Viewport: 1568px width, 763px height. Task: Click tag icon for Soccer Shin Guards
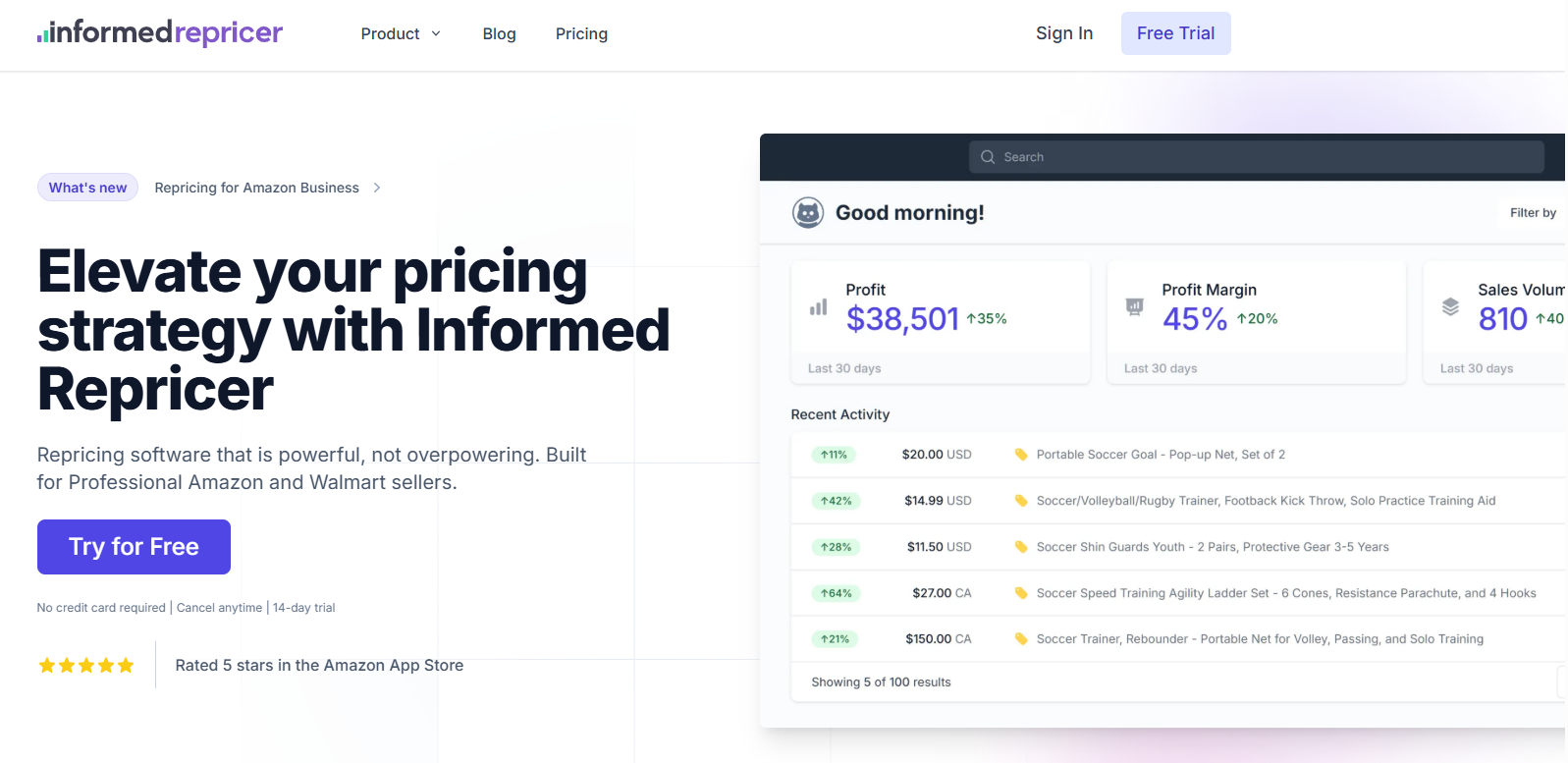[x=1021, y=547]
